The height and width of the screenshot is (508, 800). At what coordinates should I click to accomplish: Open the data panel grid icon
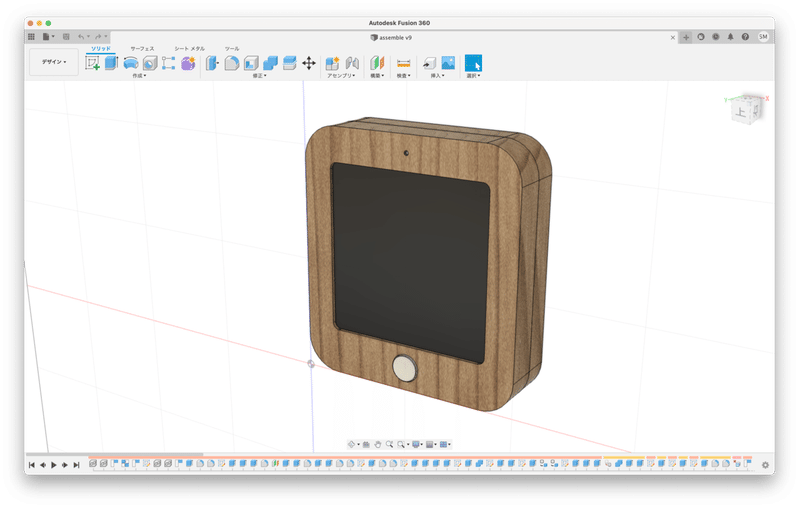click(32, 37)
